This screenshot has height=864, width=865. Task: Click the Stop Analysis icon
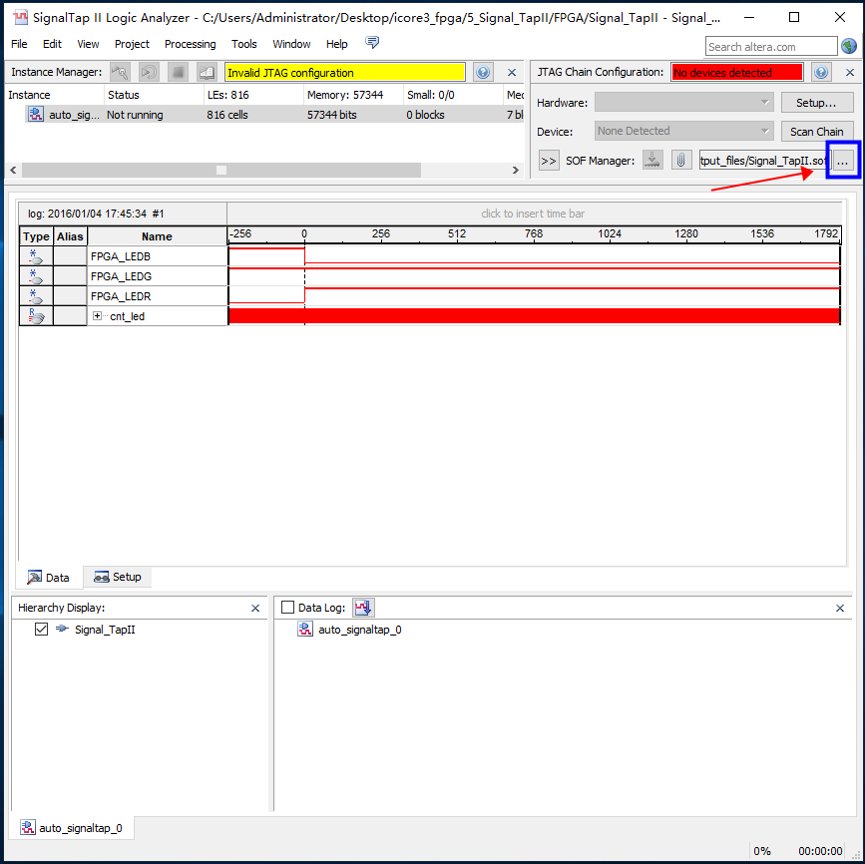pyautogui.click(x=178, y=72)
